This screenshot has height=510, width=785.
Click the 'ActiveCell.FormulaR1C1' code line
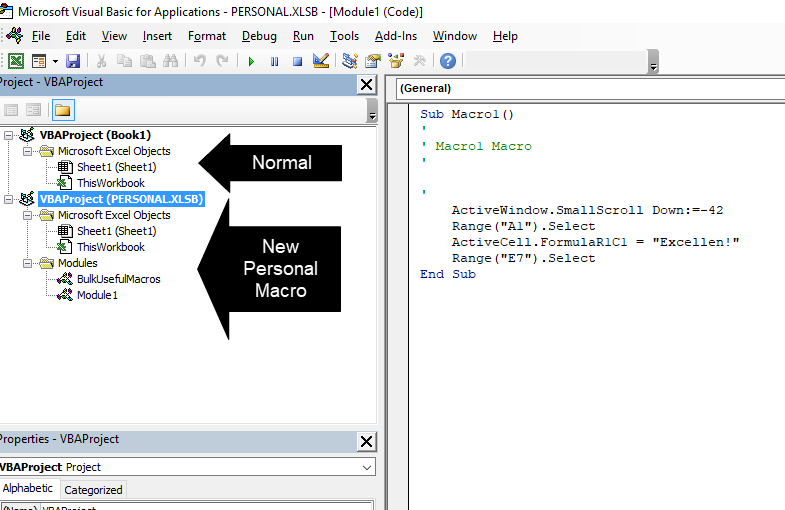point(595,242)
